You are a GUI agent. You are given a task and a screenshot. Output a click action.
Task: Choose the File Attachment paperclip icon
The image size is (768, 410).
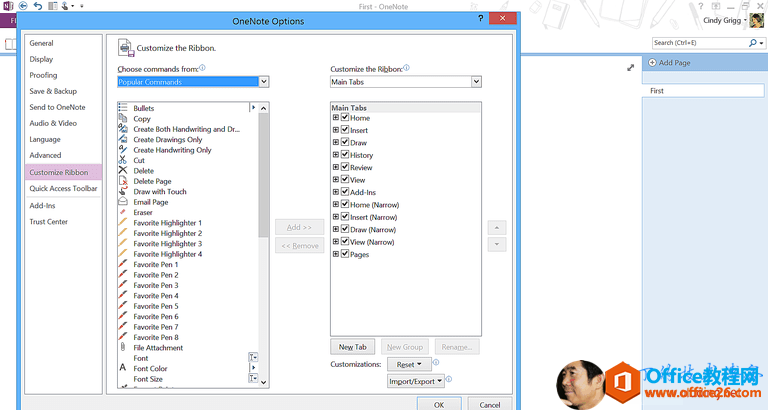[123, 348]
